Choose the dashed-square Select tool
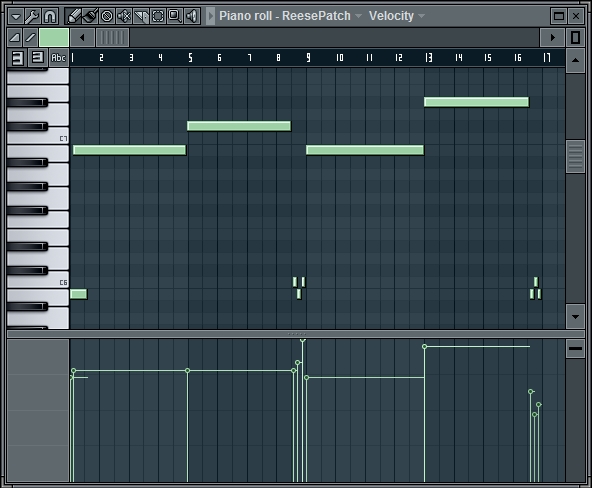This screenshot has height=488, width=592. point(158,16)
